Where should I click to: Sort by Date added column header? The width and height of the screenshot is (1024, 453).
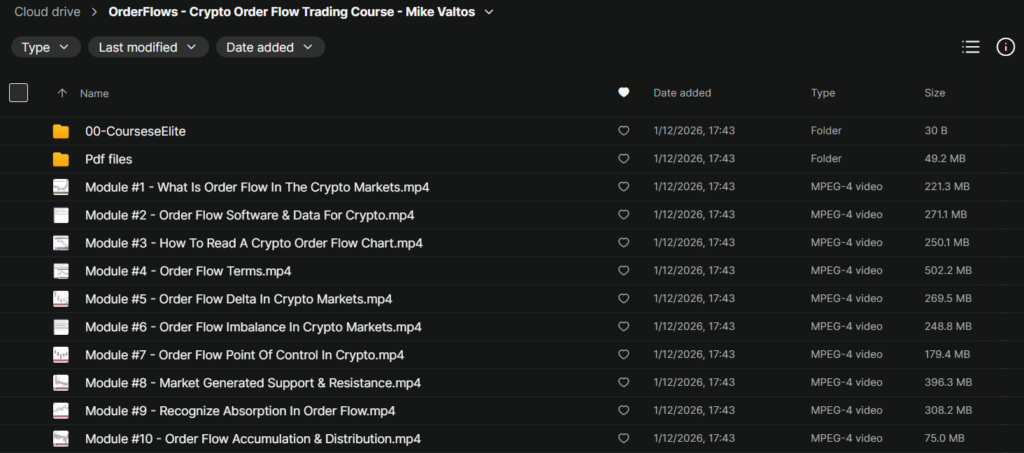coord(682,93)
